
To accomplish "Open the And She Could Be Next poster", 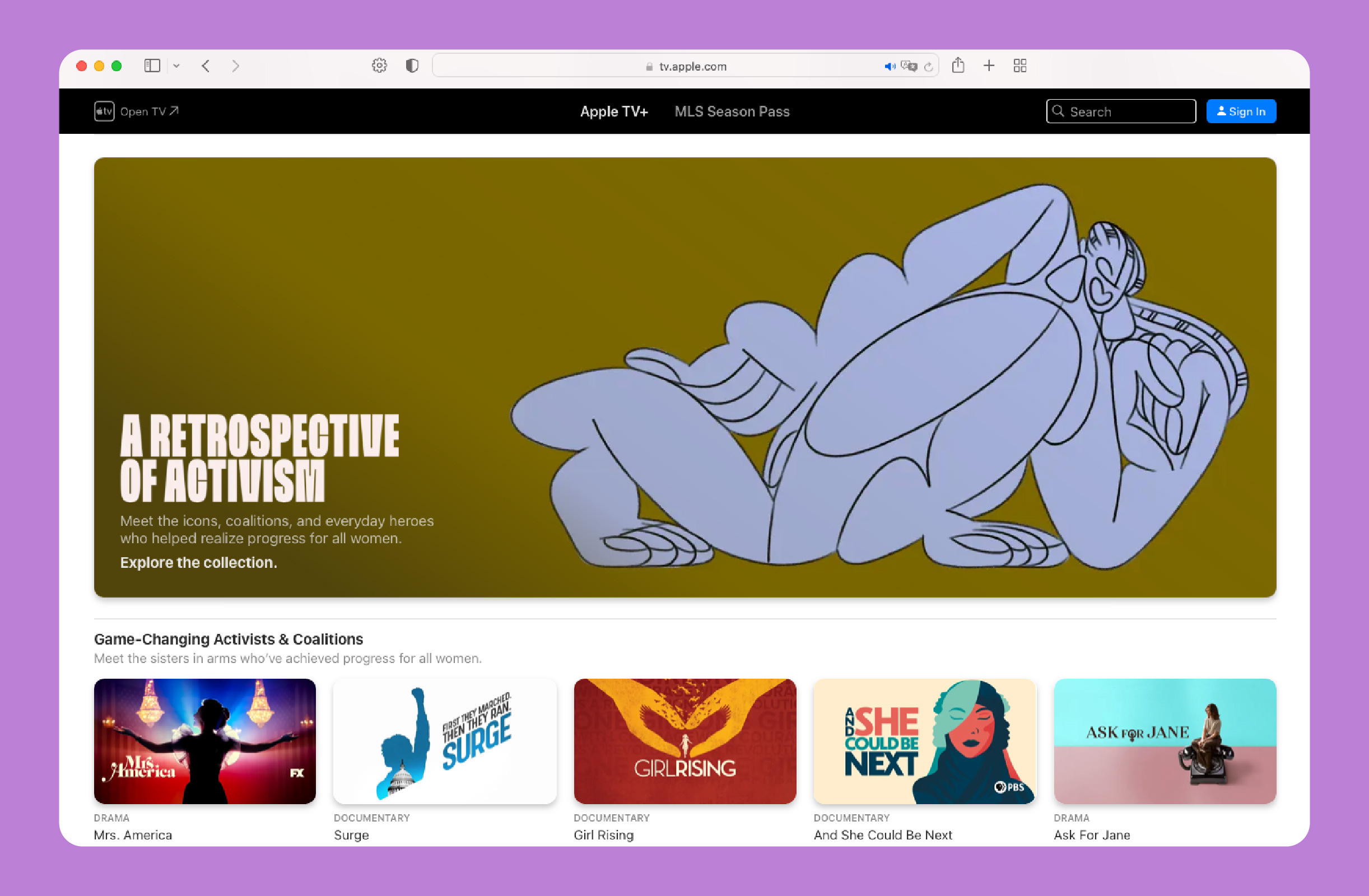I will (924, 741).
